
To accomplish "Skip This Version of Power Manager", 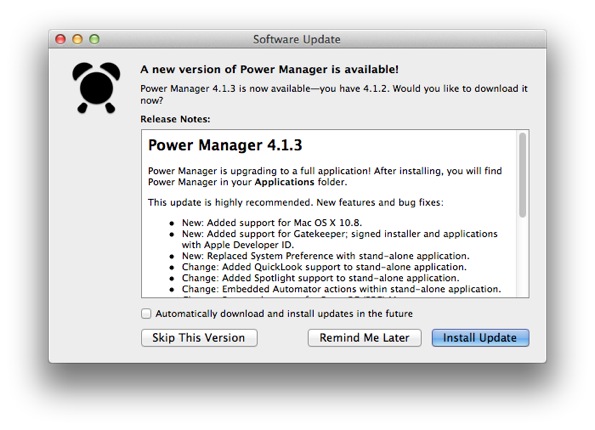I will coord(199,337).
